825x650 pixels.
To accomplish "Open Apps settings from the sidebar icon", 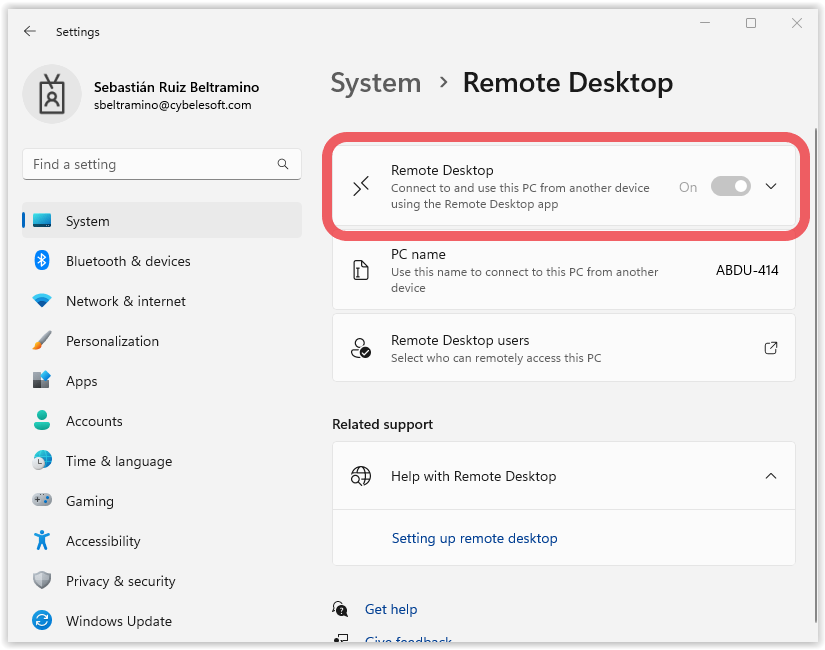I will [42, 381].
